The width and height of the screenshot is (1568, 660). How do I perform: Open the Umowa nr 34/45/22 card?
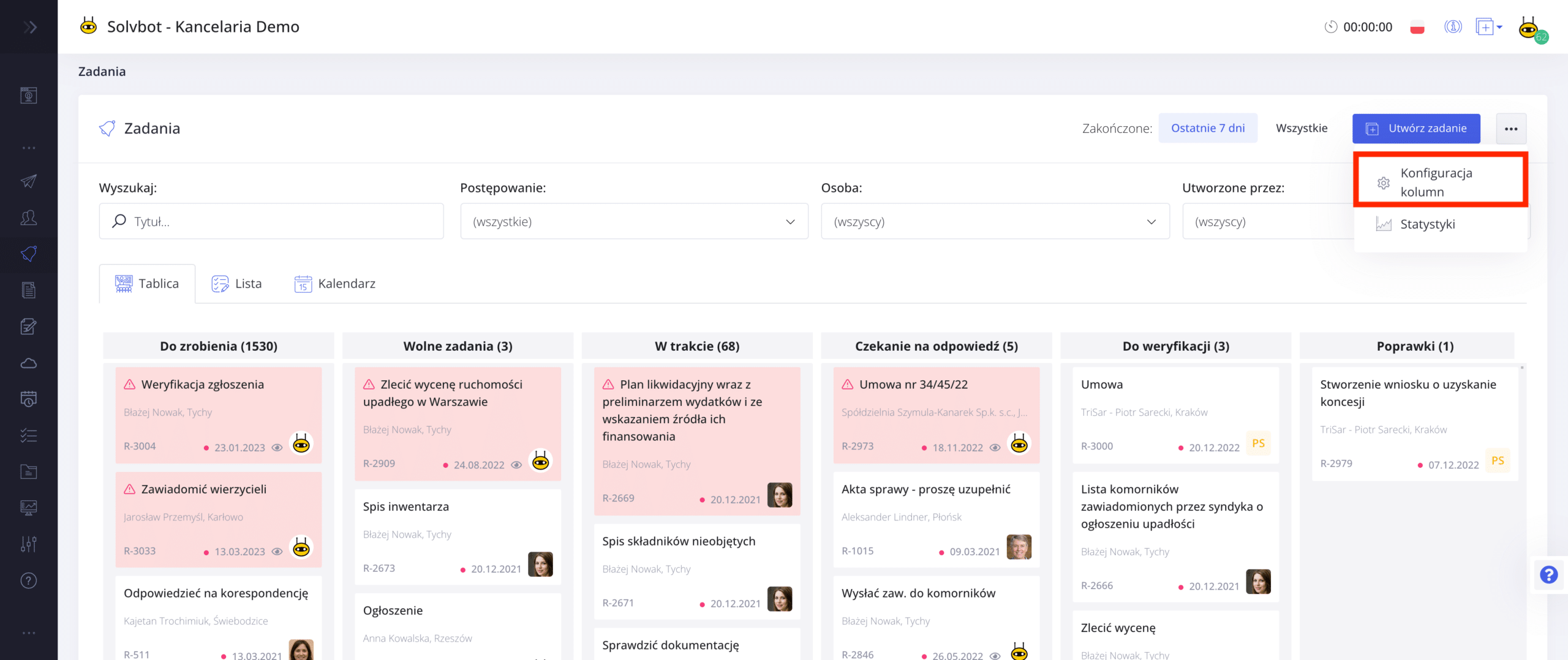click(x=937, y=414)
